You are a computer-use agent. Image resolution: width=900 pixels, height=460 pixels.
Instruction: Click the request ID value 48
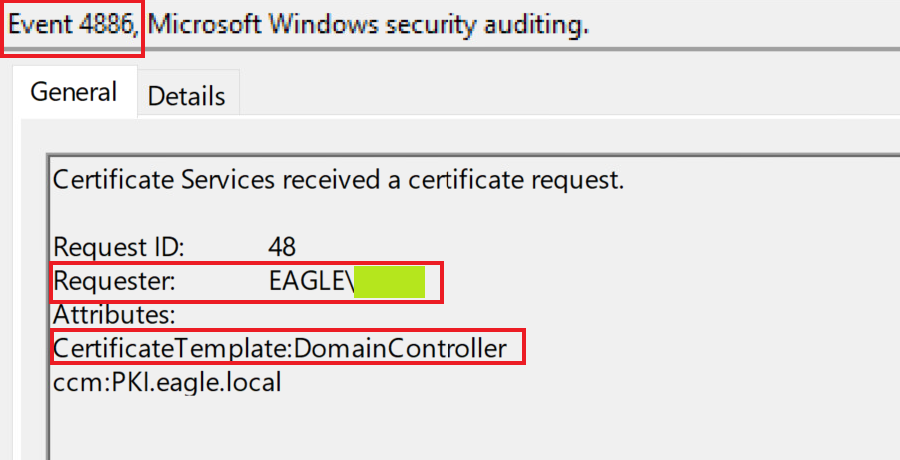[x=282, y=247]
